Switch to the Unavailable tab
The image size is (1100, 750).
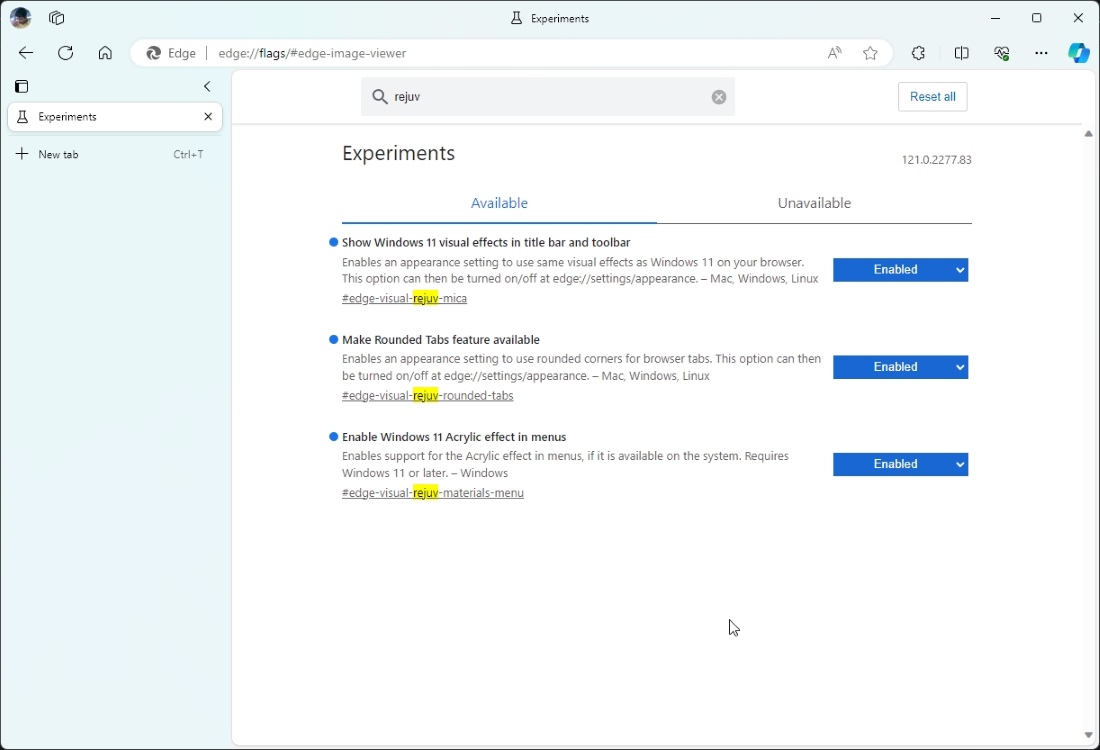point(813,203)
